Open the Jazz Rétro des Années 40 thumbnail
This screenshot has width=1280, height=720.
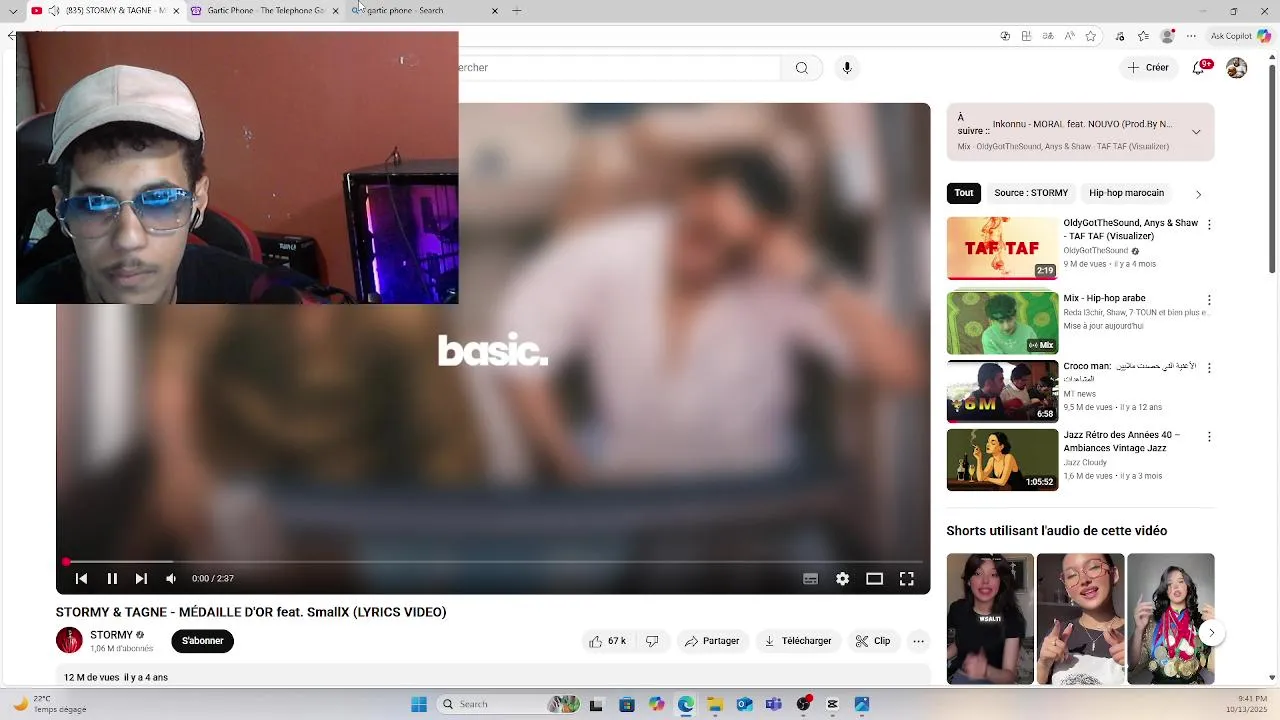coord(1002,460)
